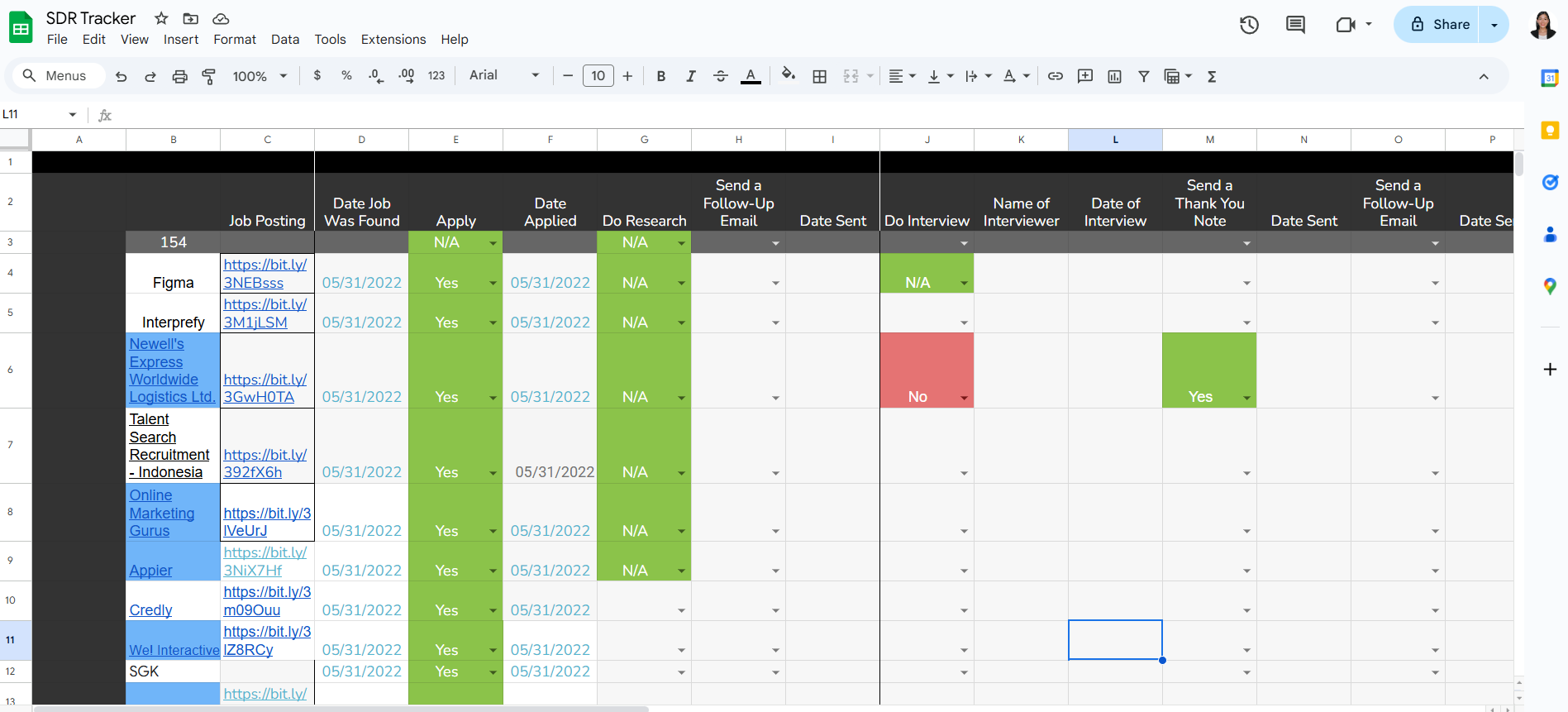Viewport: 1568px width, 712px height.
Task: Open the Functions sigma menu
Action: click(x=1212, y=76)
